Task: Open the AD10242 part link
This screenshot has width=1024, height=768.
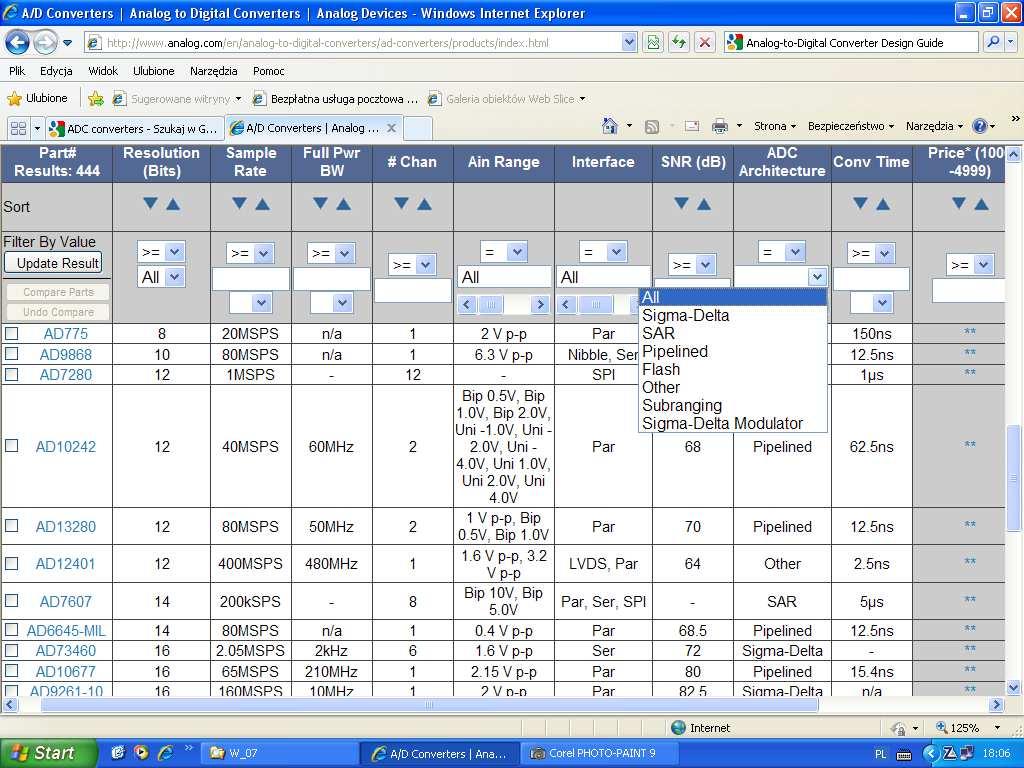Action: click(x=65, y=447)
